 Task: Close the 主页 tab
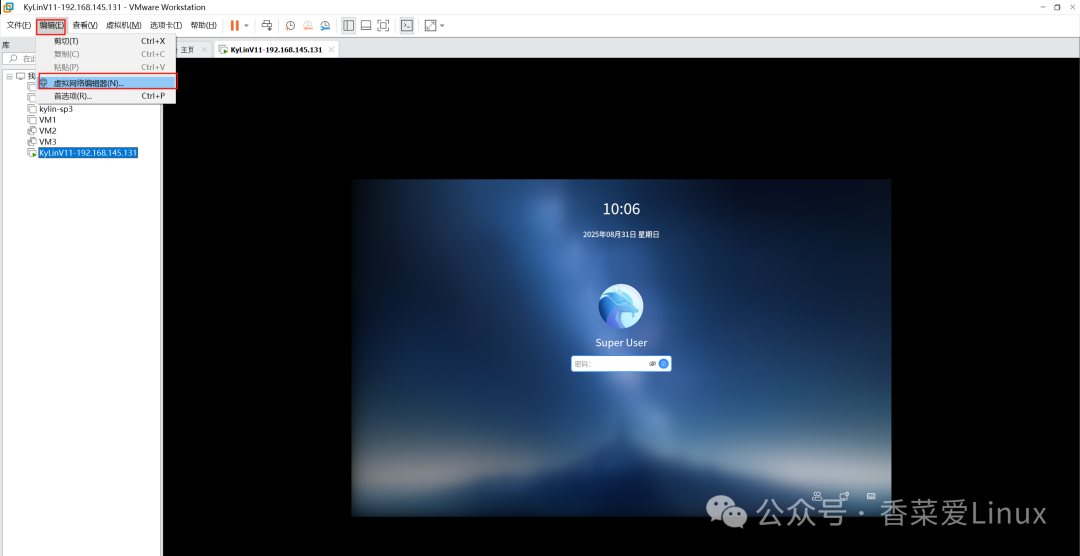204,50
